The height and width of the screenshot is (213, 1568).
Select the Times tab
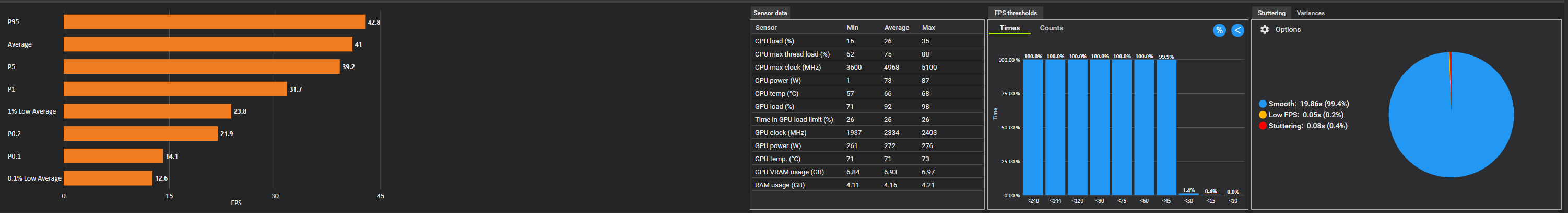(1009, 28)
